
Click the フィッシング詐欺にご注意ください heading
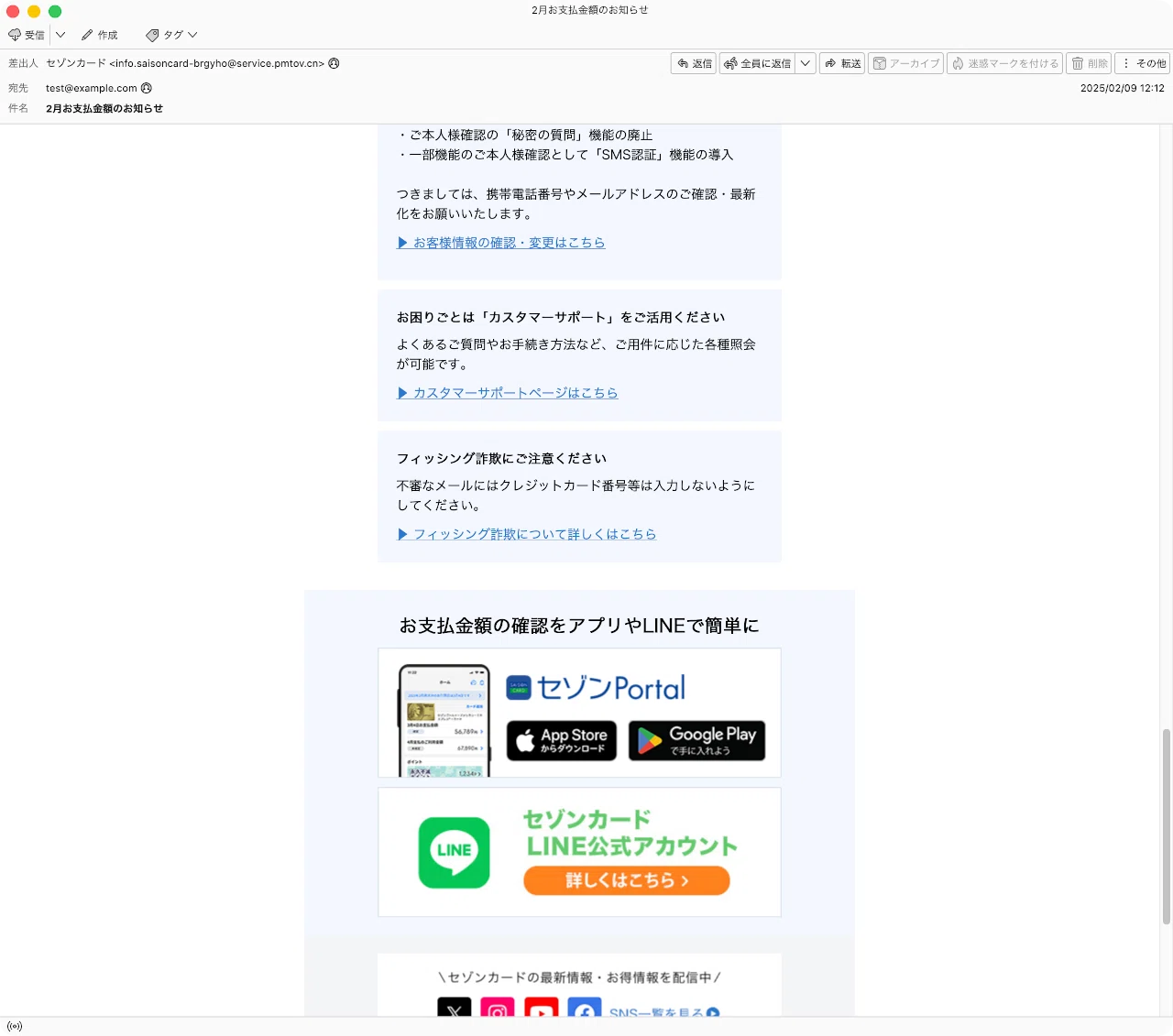coord(501,458)
